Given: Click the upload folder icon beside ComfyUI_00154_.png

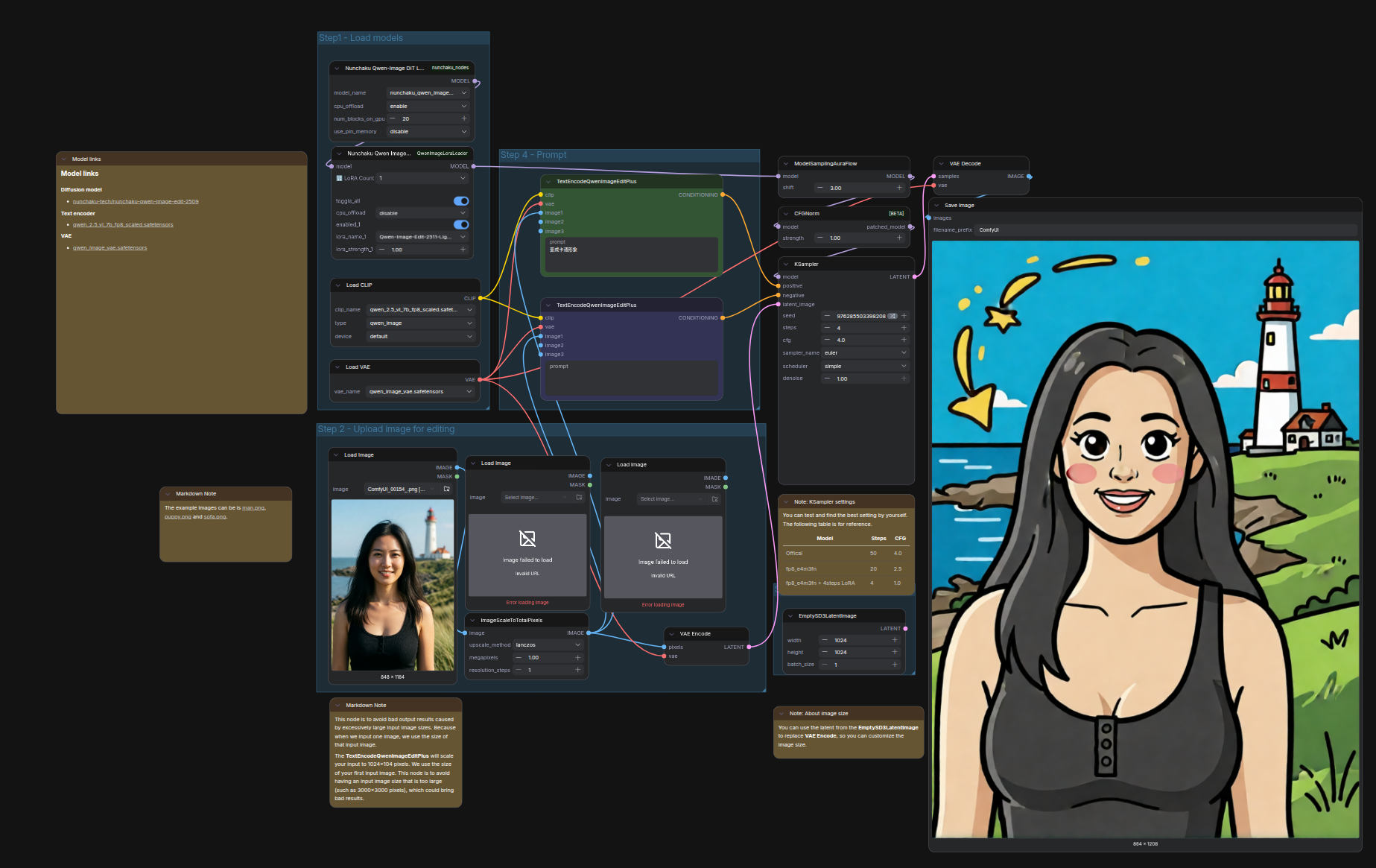Looking at the screenshot, I should tap(447, 489).
